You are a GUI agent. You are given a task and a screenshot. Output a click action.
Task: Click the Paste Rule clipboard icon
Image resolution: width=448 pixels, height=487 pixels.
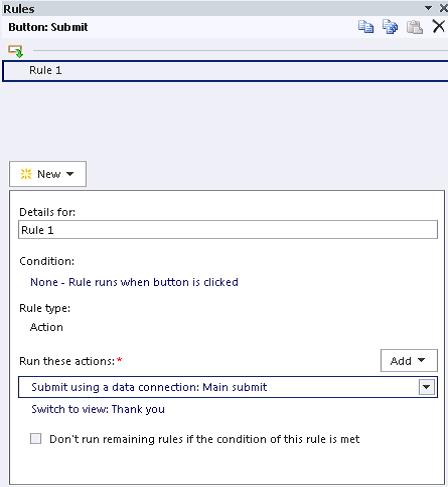[x=415, y=27]
